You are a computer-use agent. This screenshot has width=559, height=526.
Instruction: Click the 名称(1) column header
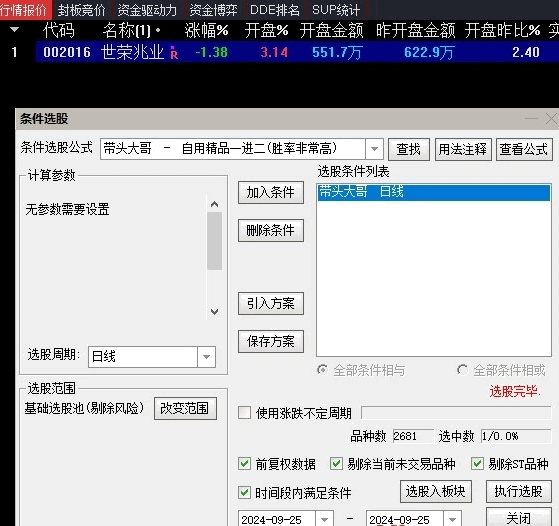127,31
